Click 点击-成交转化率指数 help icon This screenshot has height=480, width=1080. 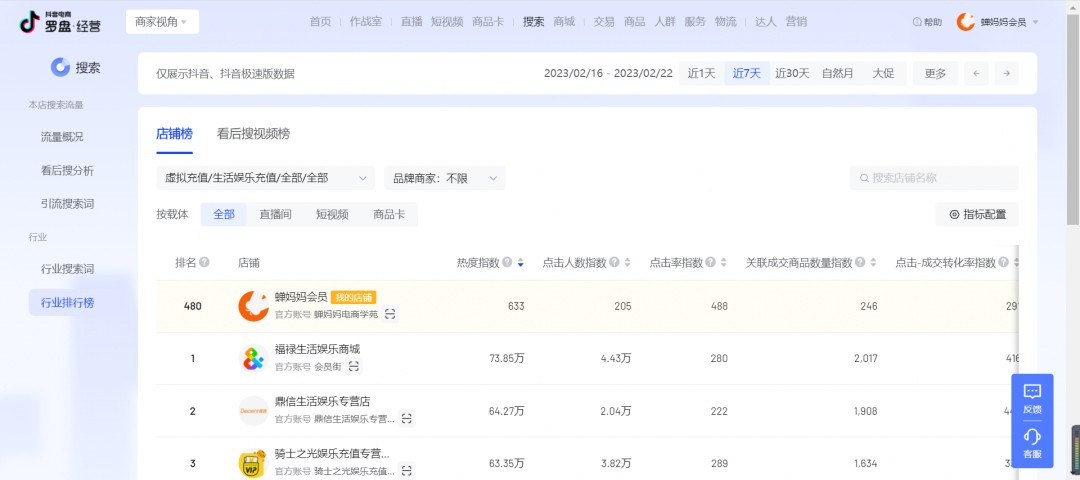click(x=1004, y=262)
